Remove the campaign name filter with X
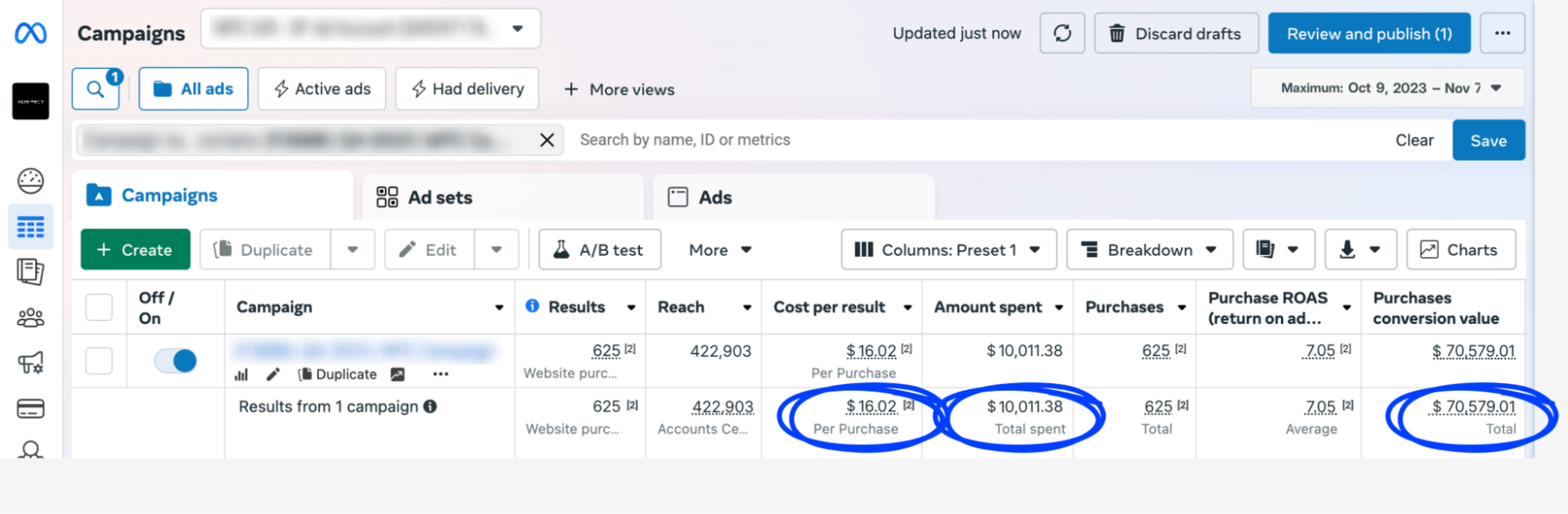Screen dimensions: 1568x514 tap(547, 140)
